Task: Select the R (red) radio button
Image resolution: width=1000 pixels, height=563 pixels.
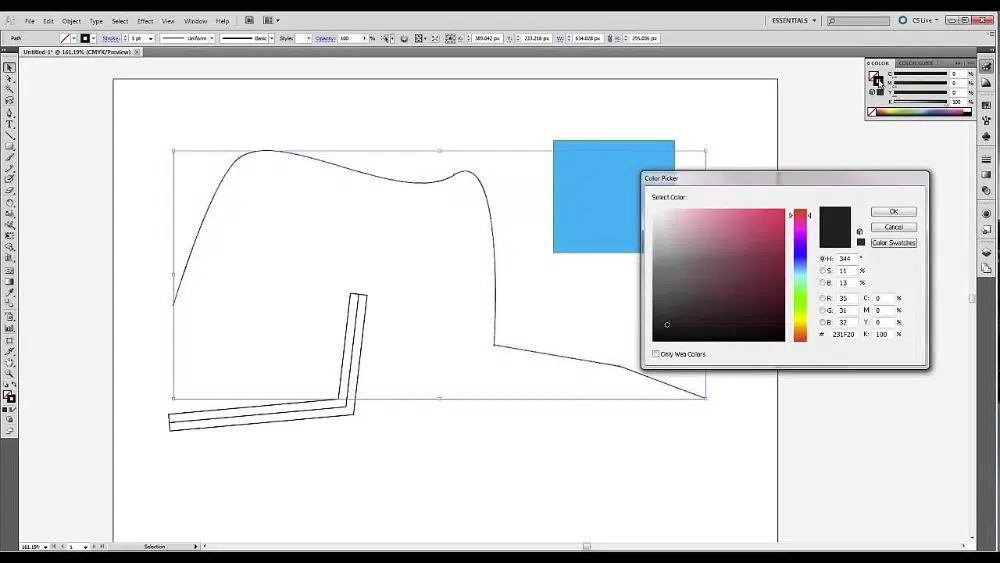Action: pos(823,298)
